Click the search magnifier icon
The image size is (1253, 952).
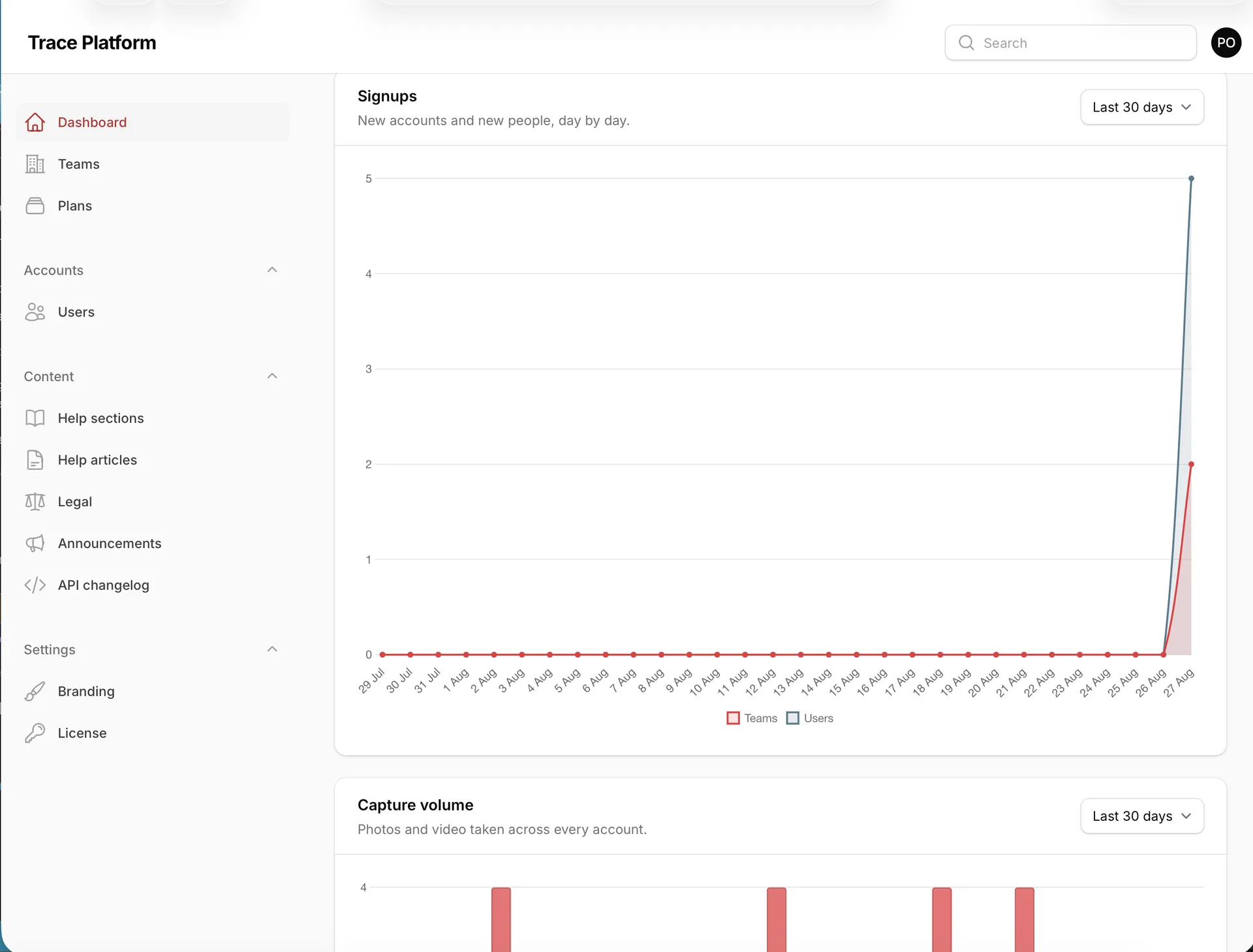[x=967, y=43]
